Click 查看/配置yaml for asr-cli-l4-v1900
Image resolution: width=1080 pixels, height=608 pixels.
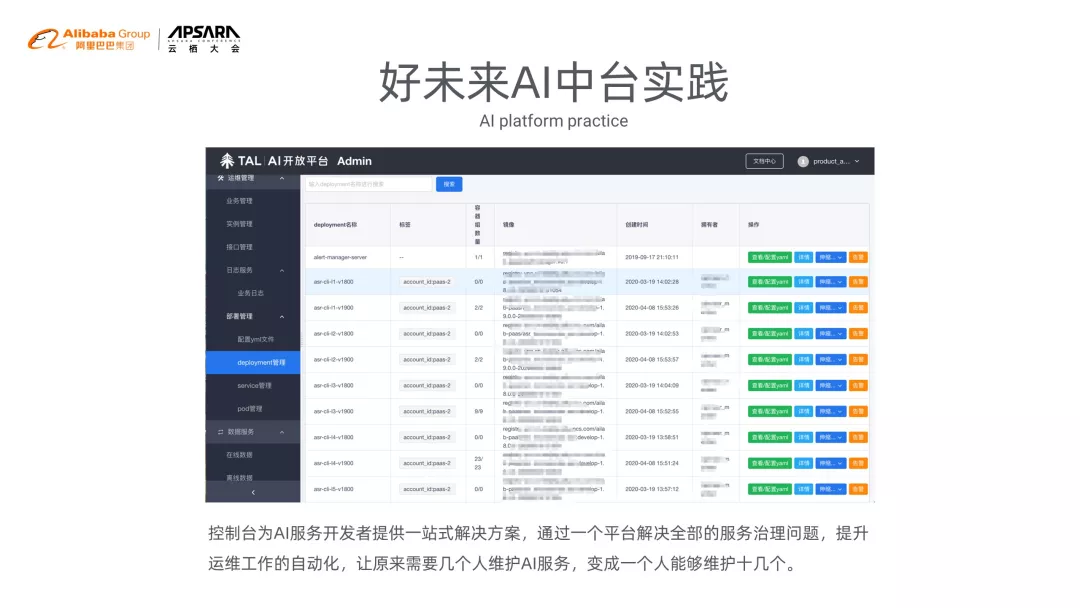click(x=769, y=463)
